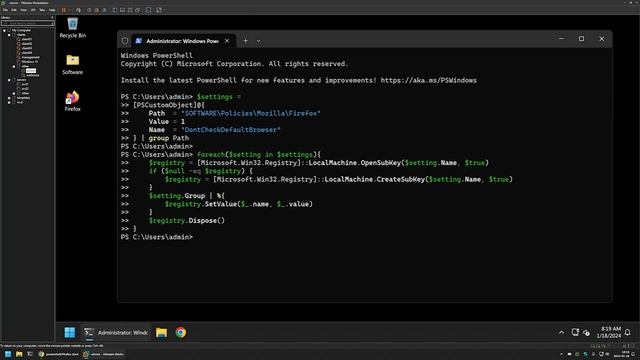This screenshot has width=640, height=360.
Task: Click the stretch guest display toolbar icon
Action: tap(159, 10)
